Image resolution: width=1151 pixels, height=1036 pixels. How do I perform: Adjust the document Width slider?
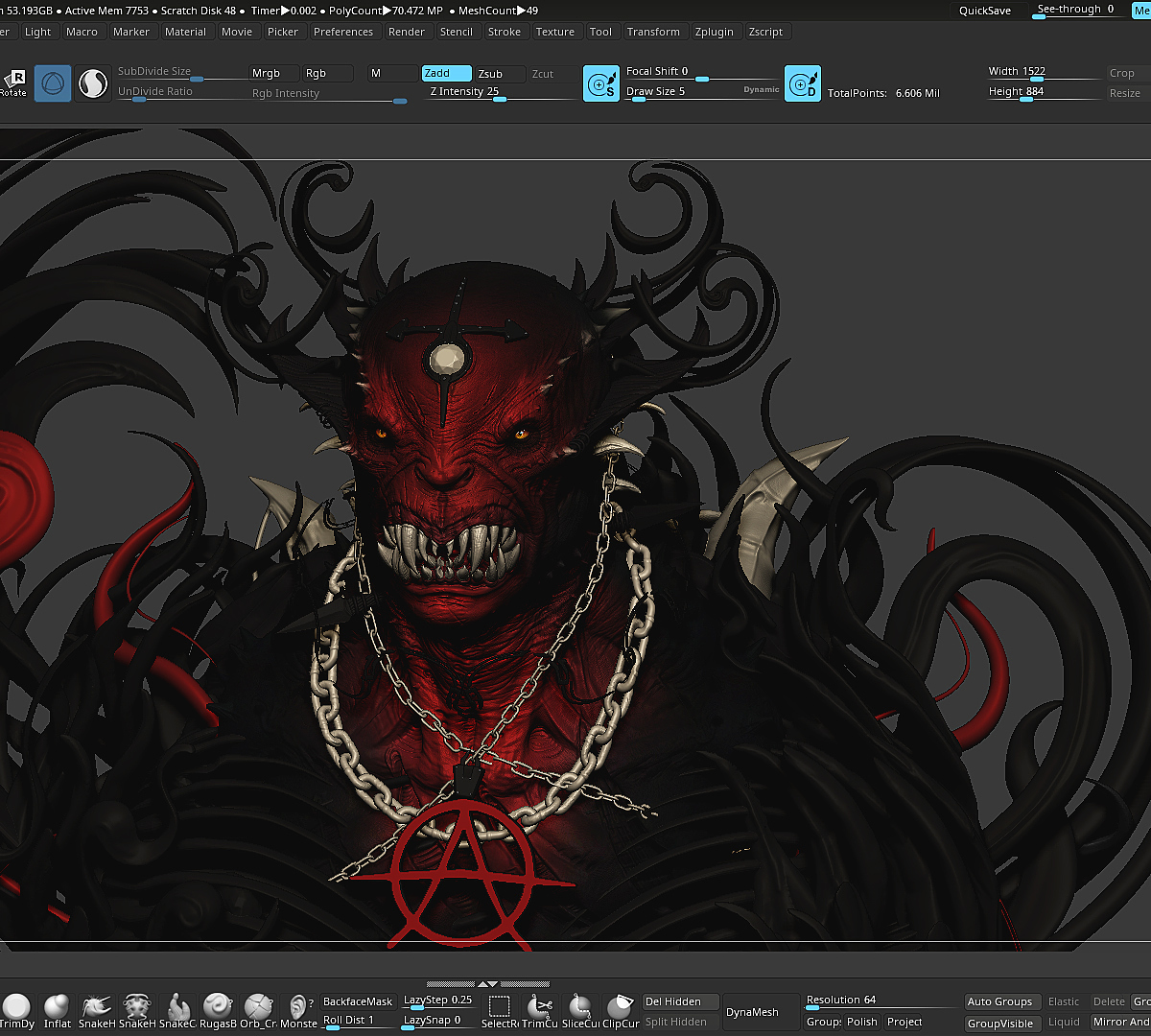click(x=1044, y=73)
